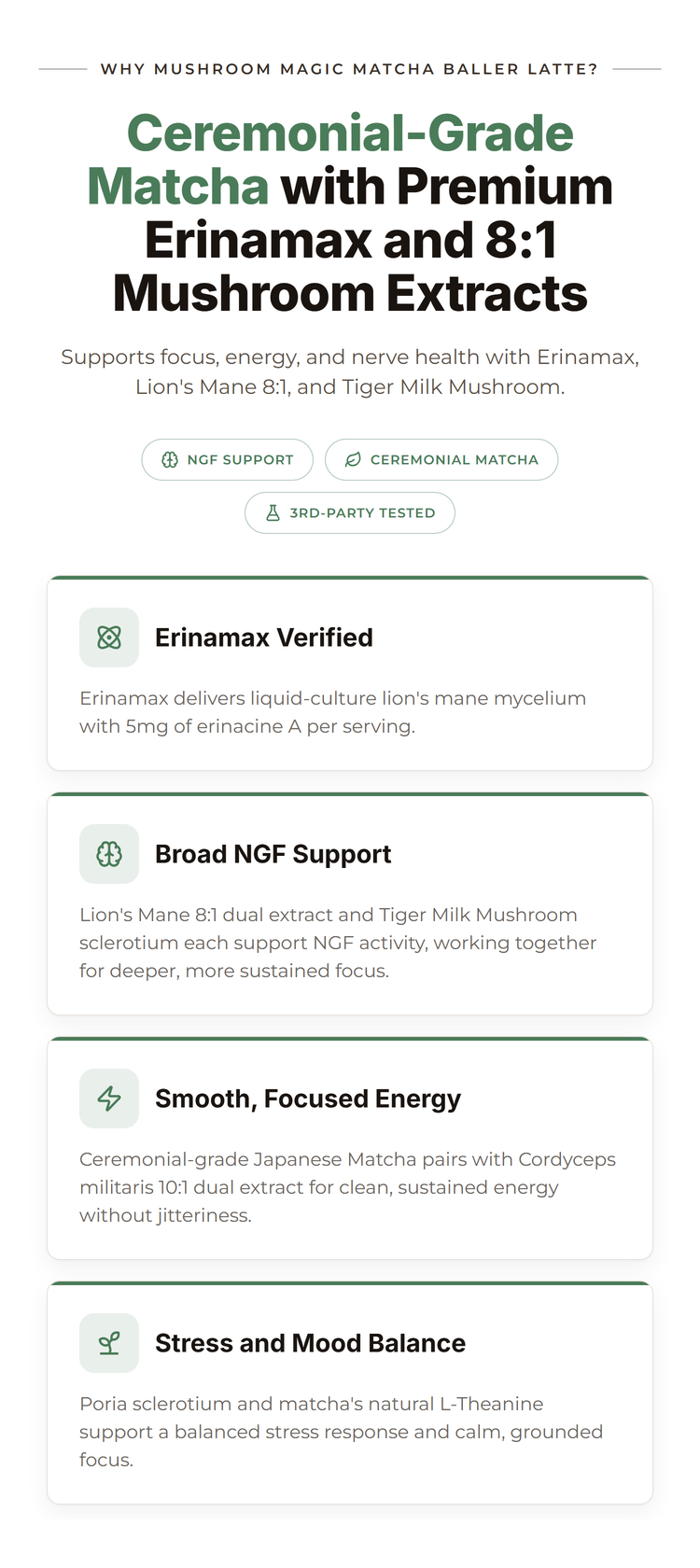Click the Why Mushroom Magic Matcha Baller Latte label

tap(349, 69)
